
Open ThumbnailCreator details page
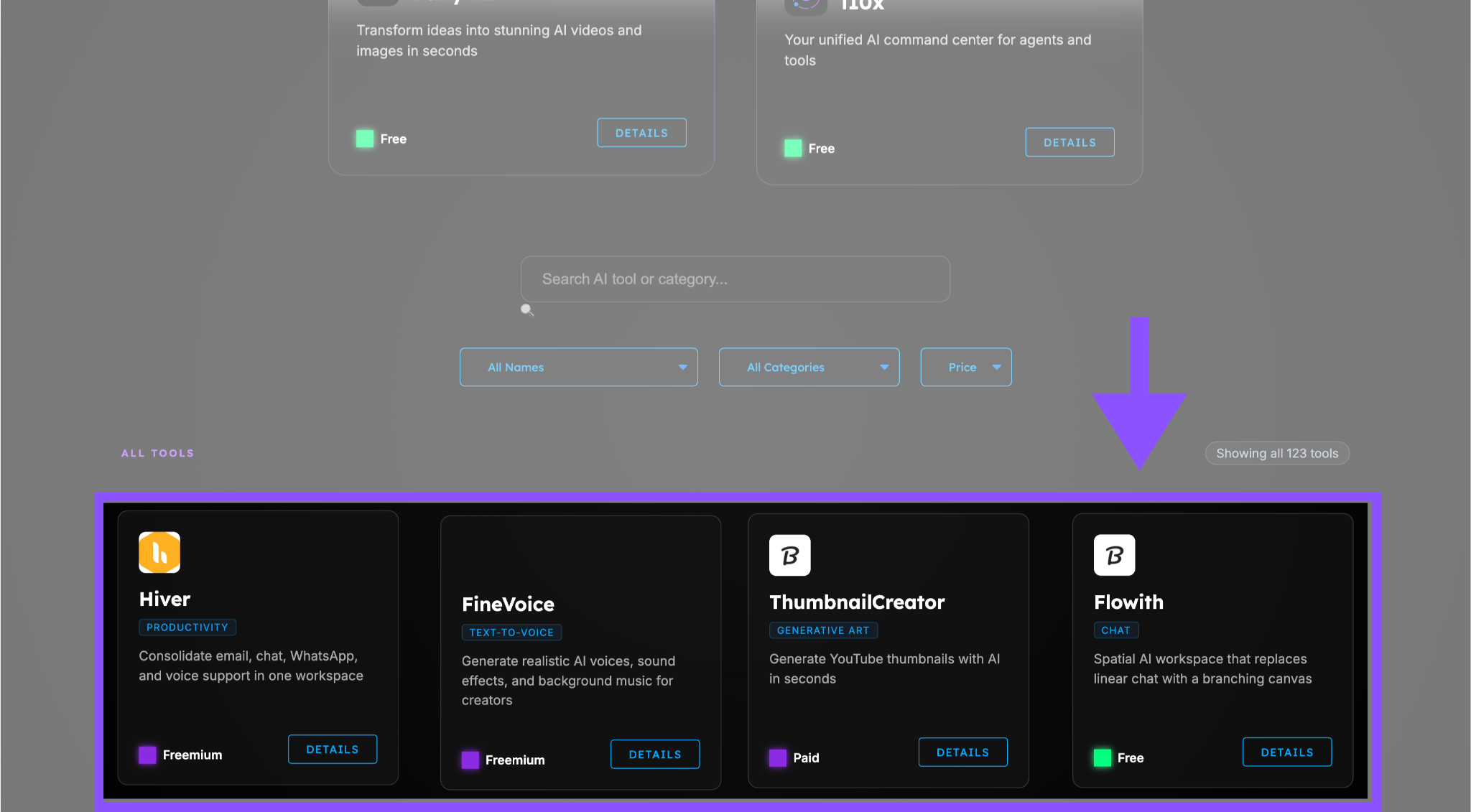962,752
